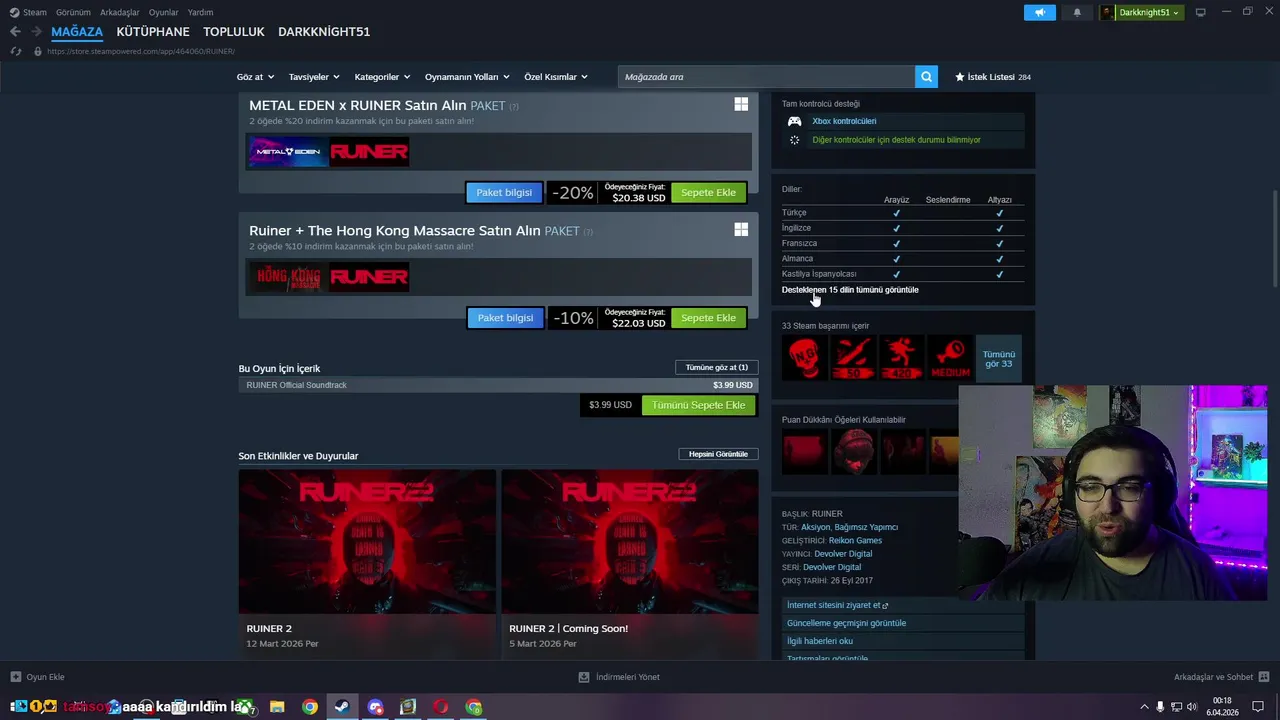
Task: Expand supported 15 languages list
Action: 850,290
